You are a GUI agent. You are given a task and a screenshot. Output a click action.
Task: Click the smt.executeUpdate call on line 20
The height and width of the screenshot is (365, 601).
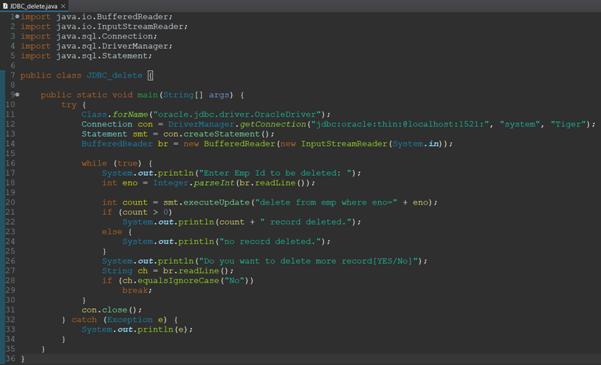click(x=206, y=202)
